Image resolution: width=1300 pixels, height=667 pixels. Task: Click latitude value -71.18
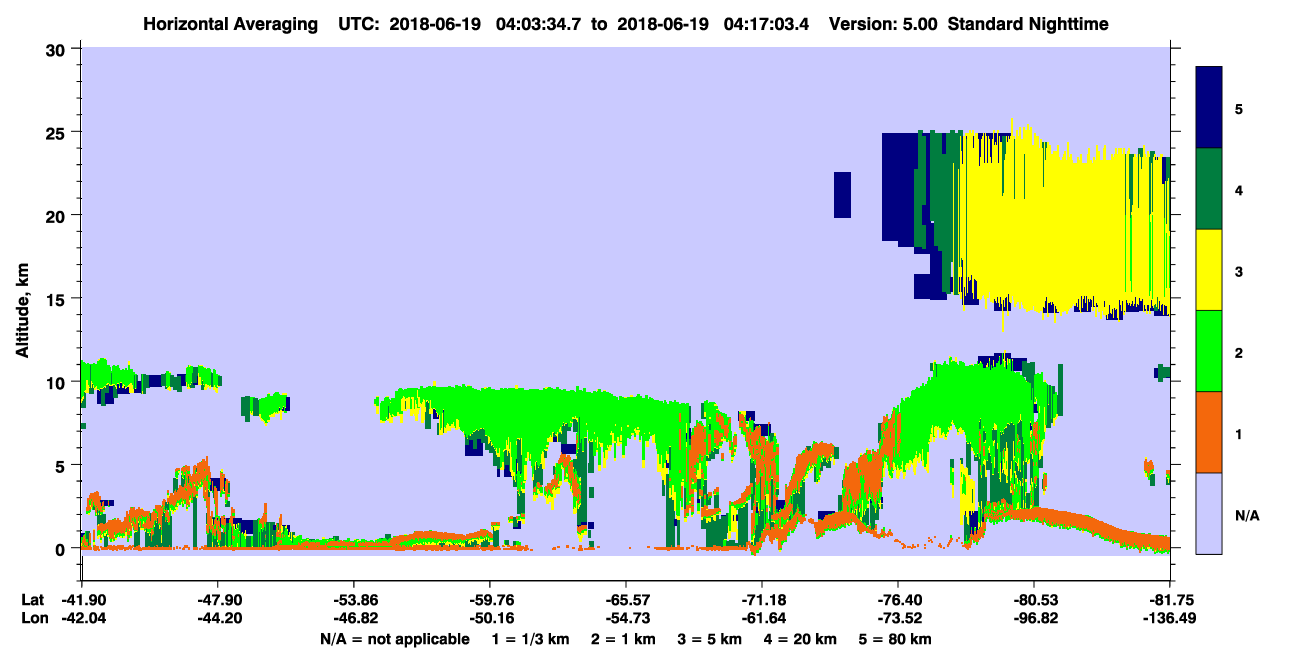click(x=762, y=600)
